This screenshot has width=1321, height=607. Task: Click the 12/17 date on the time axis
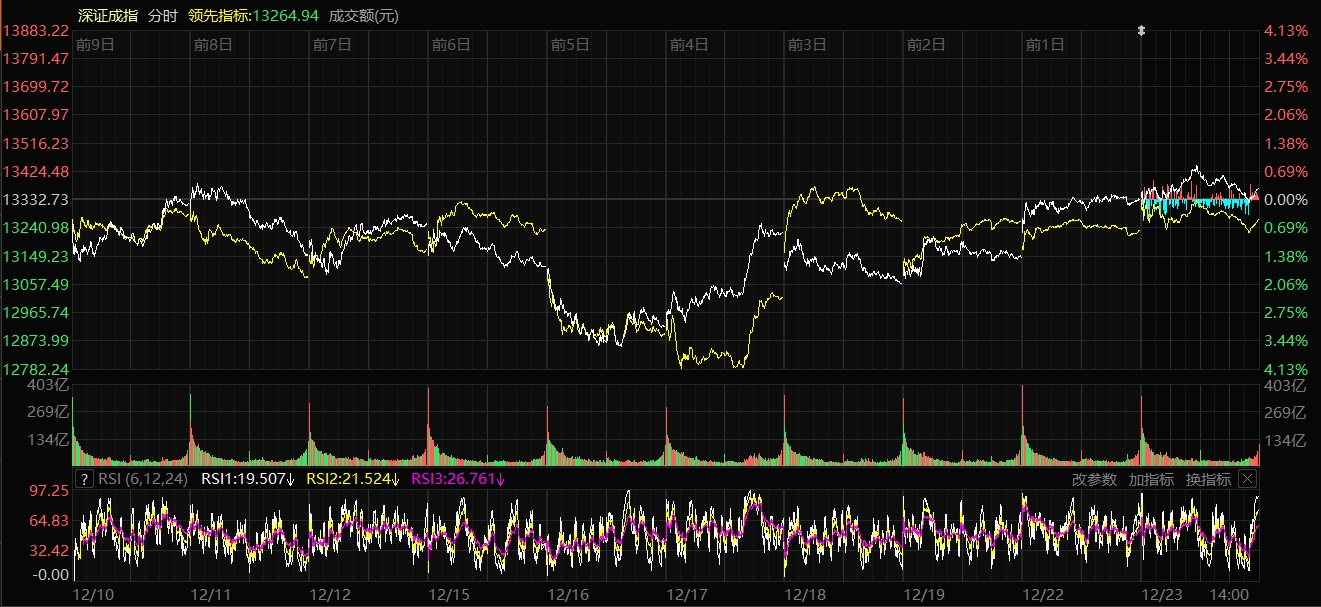point(686,594)
